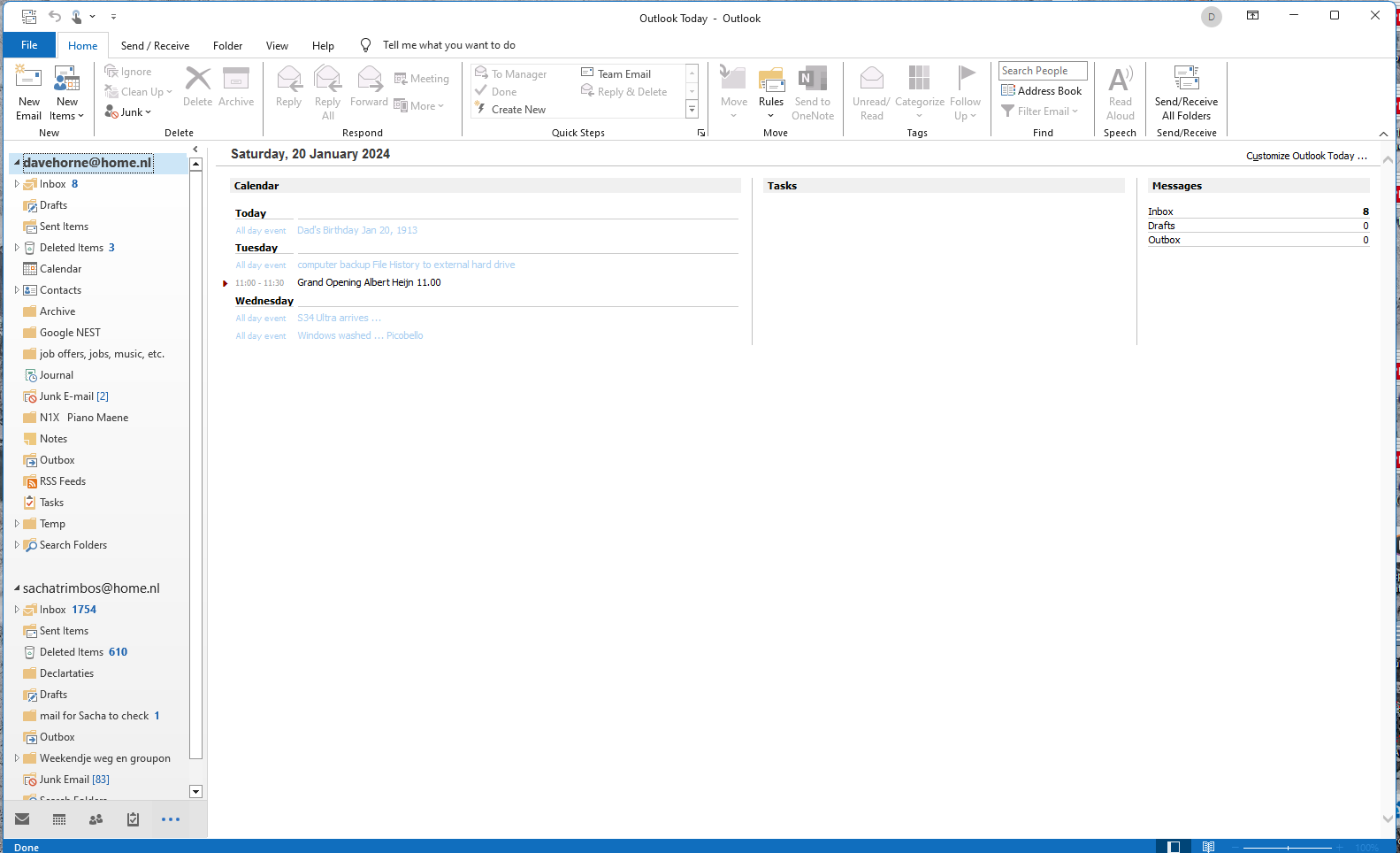Expand the Deleted Items folder
Screen dimensions: 1400x853
[17, 248]
